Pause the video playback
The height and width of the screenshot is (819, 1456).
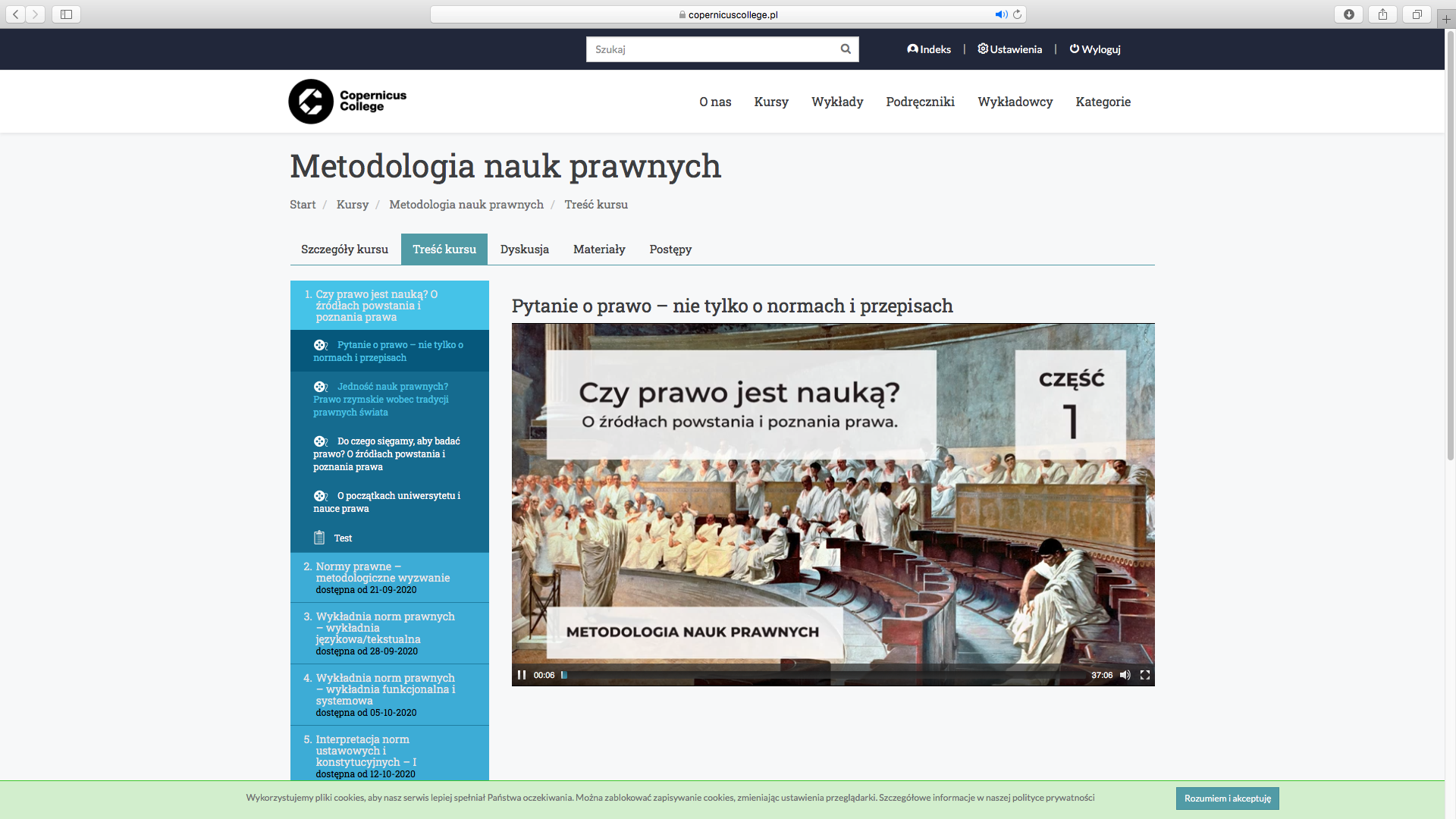[522, 675]
